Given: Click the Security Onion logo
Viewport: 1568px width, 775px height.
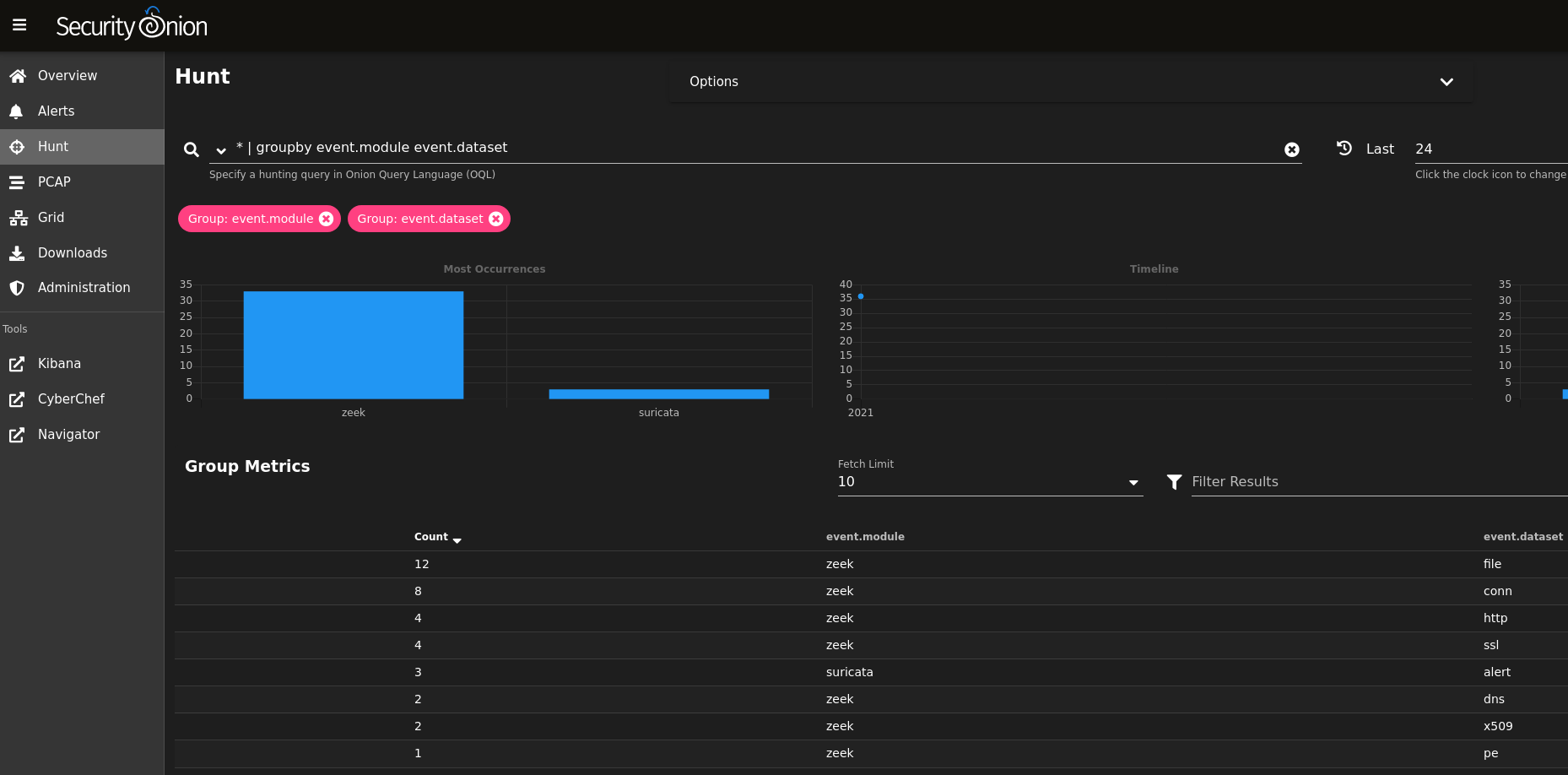Looking at the screenshot, I should click(x=132, y=24).
